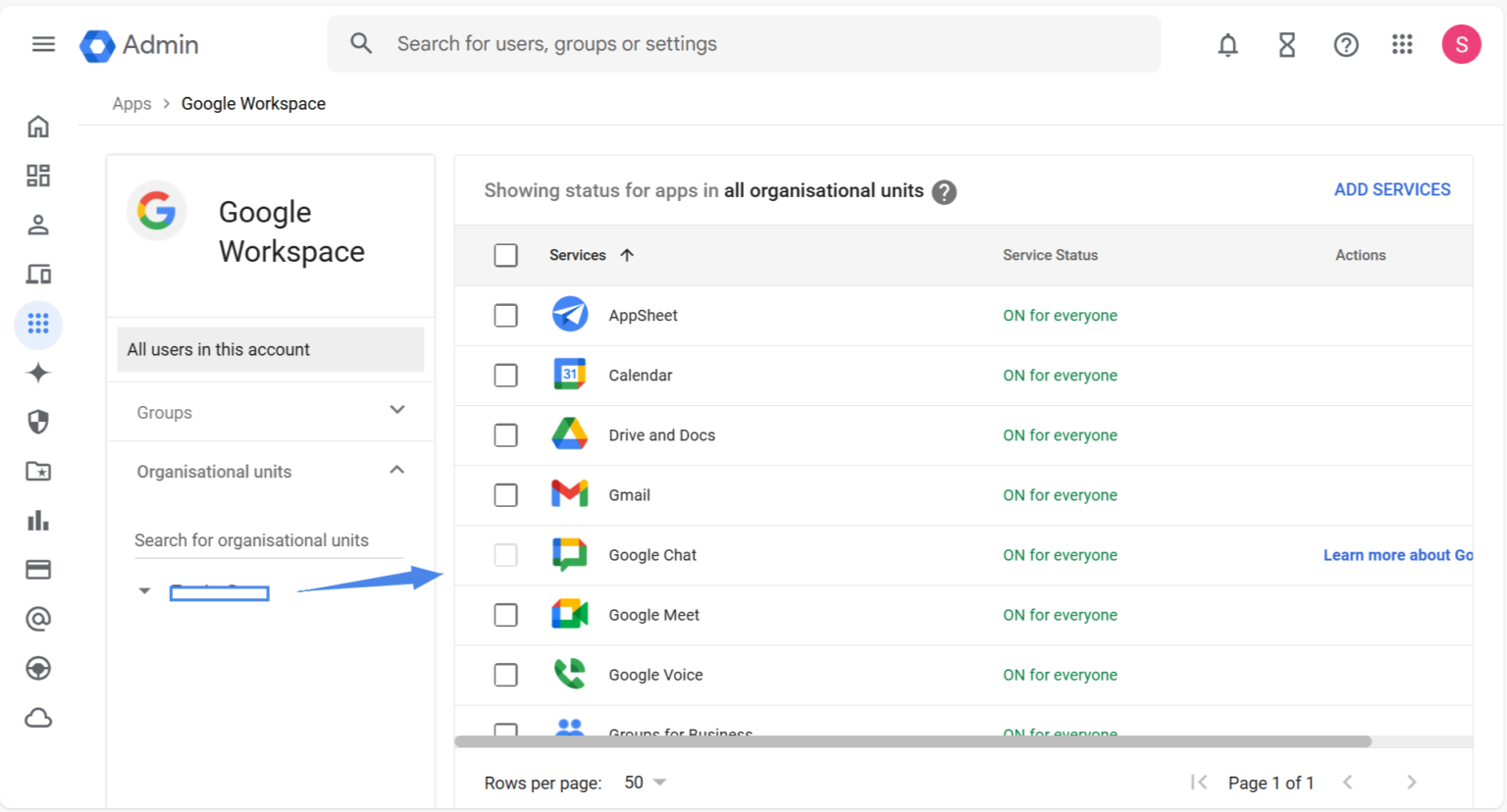Tick the Drive and Docs checkbox
The image size is (1507, 812).
pos(506,434)
